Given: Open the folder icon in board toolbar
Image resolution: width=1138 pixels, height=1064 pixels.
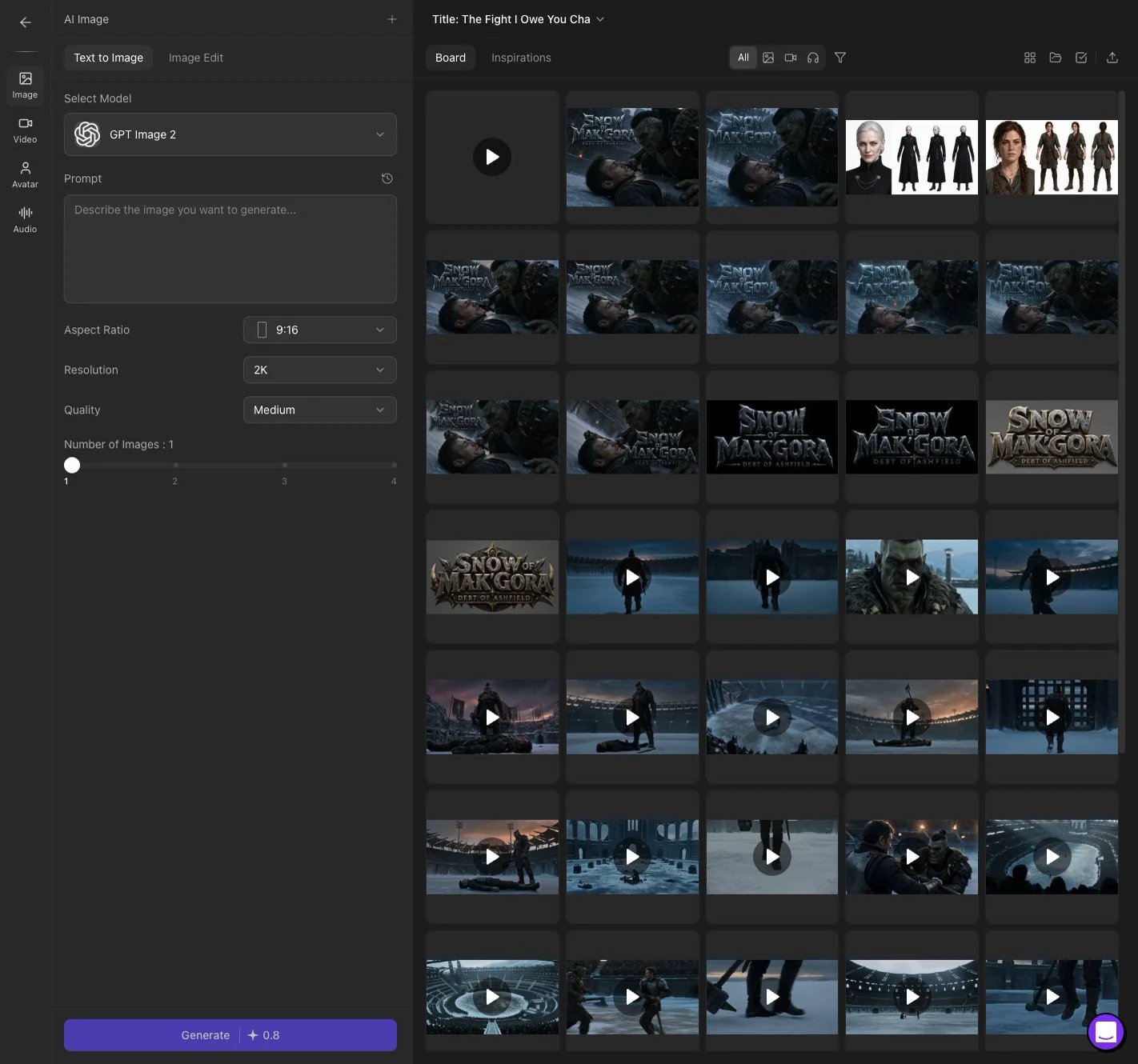Looking at the screenshot, I should point(1056,58).
